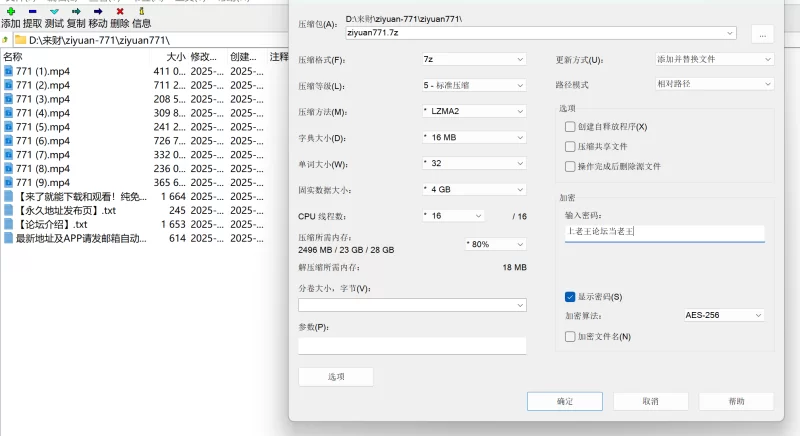Sort file list by 大小 column header
The height and width of the screenshot is (436, 800).
point(176,57)
